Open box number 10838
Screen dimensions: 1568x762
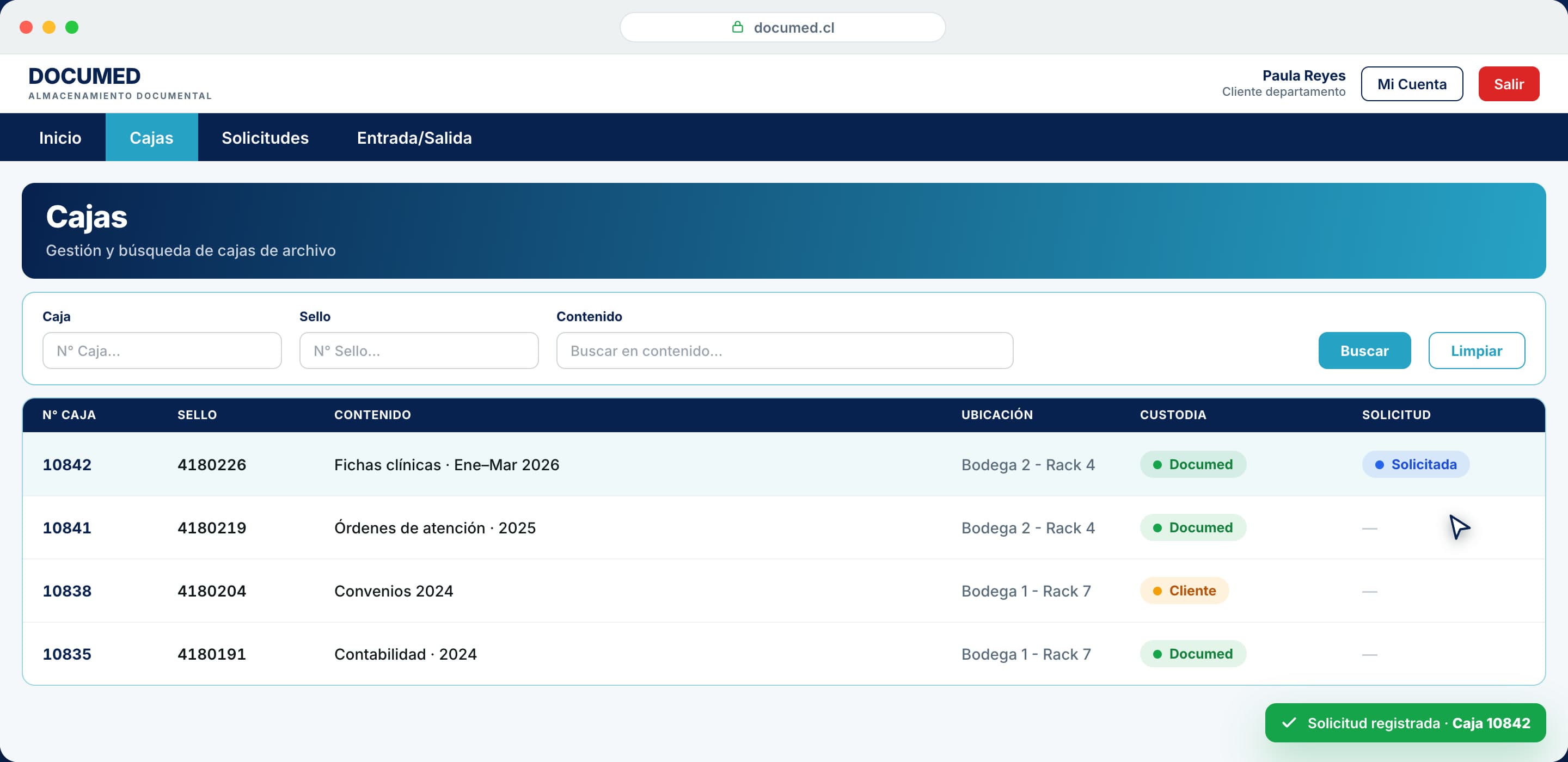(67, 591)
